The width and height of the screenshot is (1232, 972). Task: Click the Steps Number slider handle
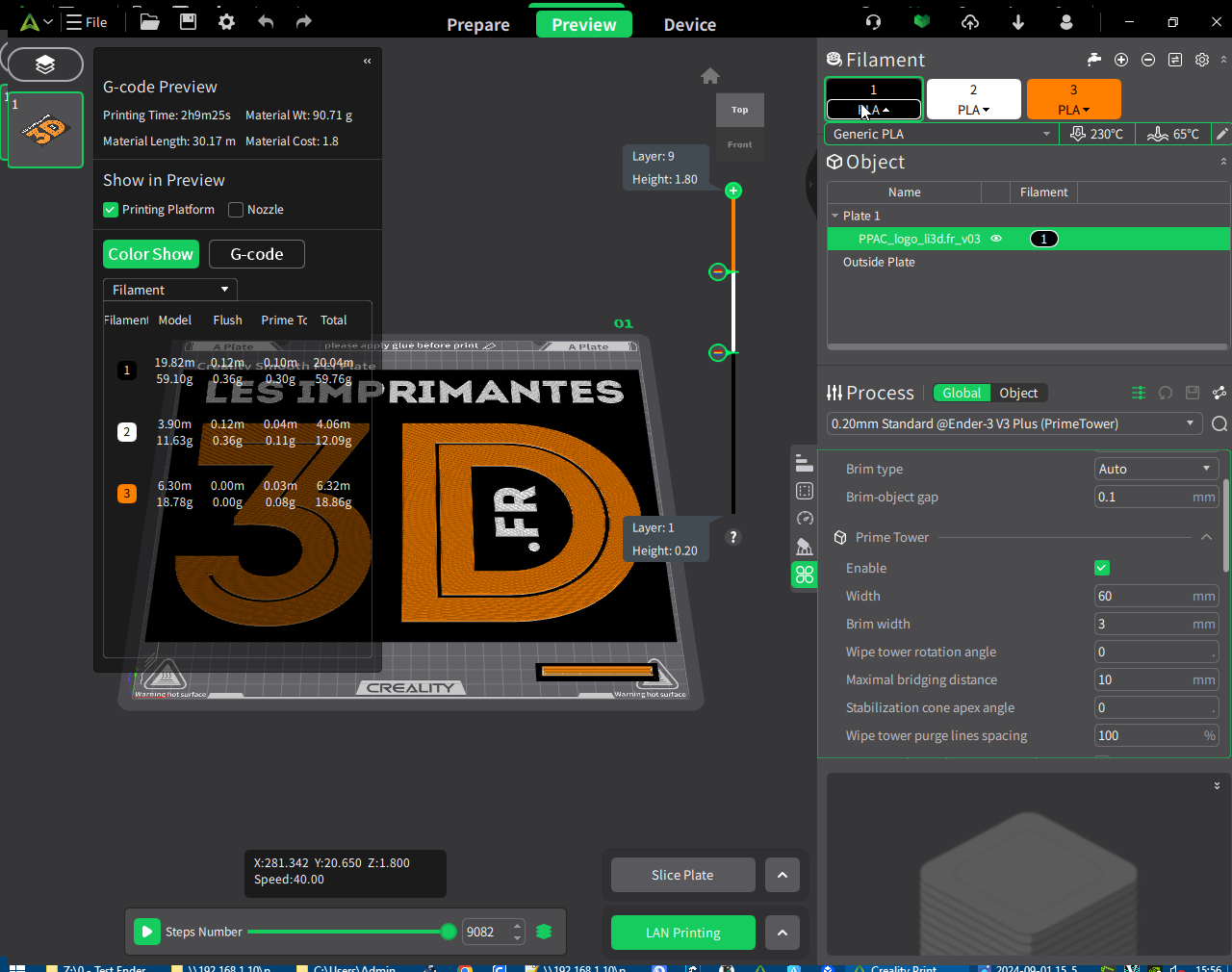[449, 932]
